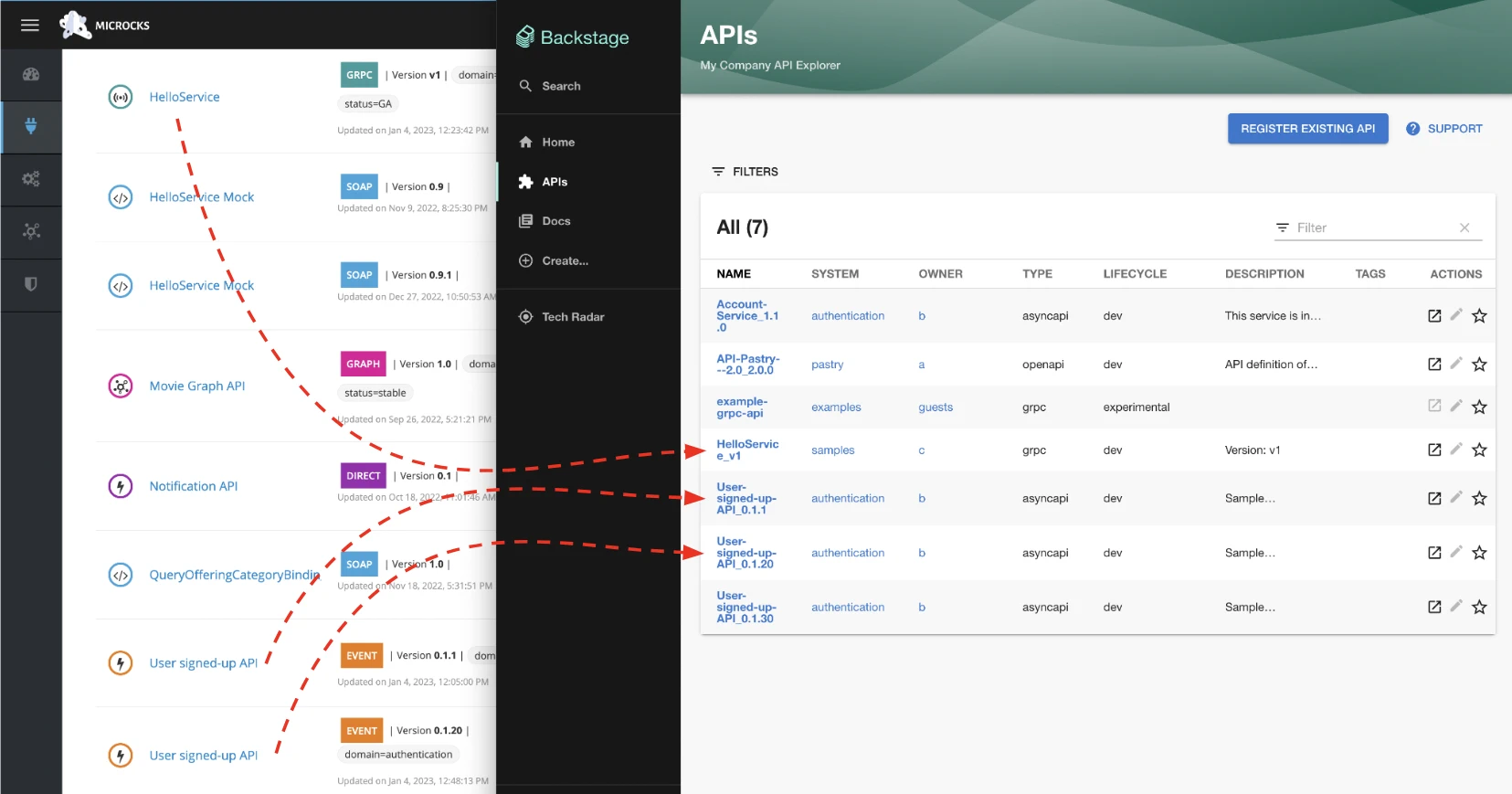Click the SUPPORT button
This screenshot has height=794, width=1512.
pos(1443,129)
